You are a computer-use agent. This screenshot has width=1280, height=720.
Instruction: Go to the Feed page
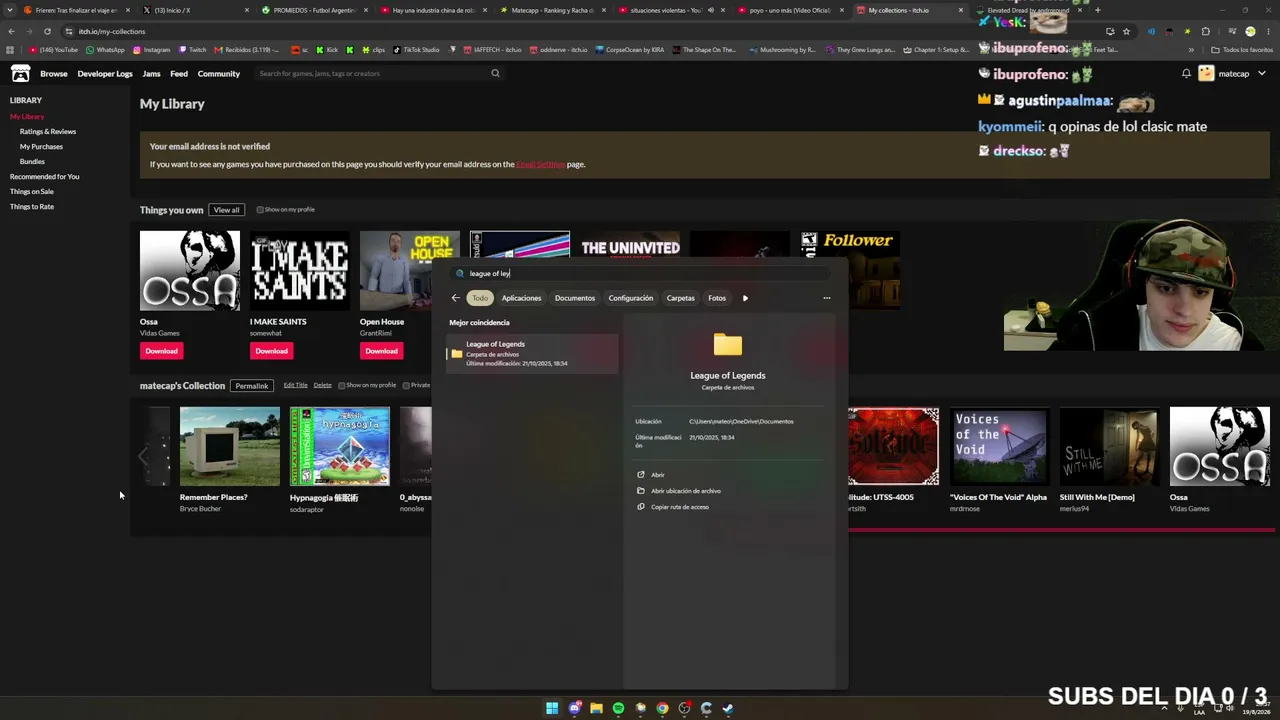click(x=179, y=73)
